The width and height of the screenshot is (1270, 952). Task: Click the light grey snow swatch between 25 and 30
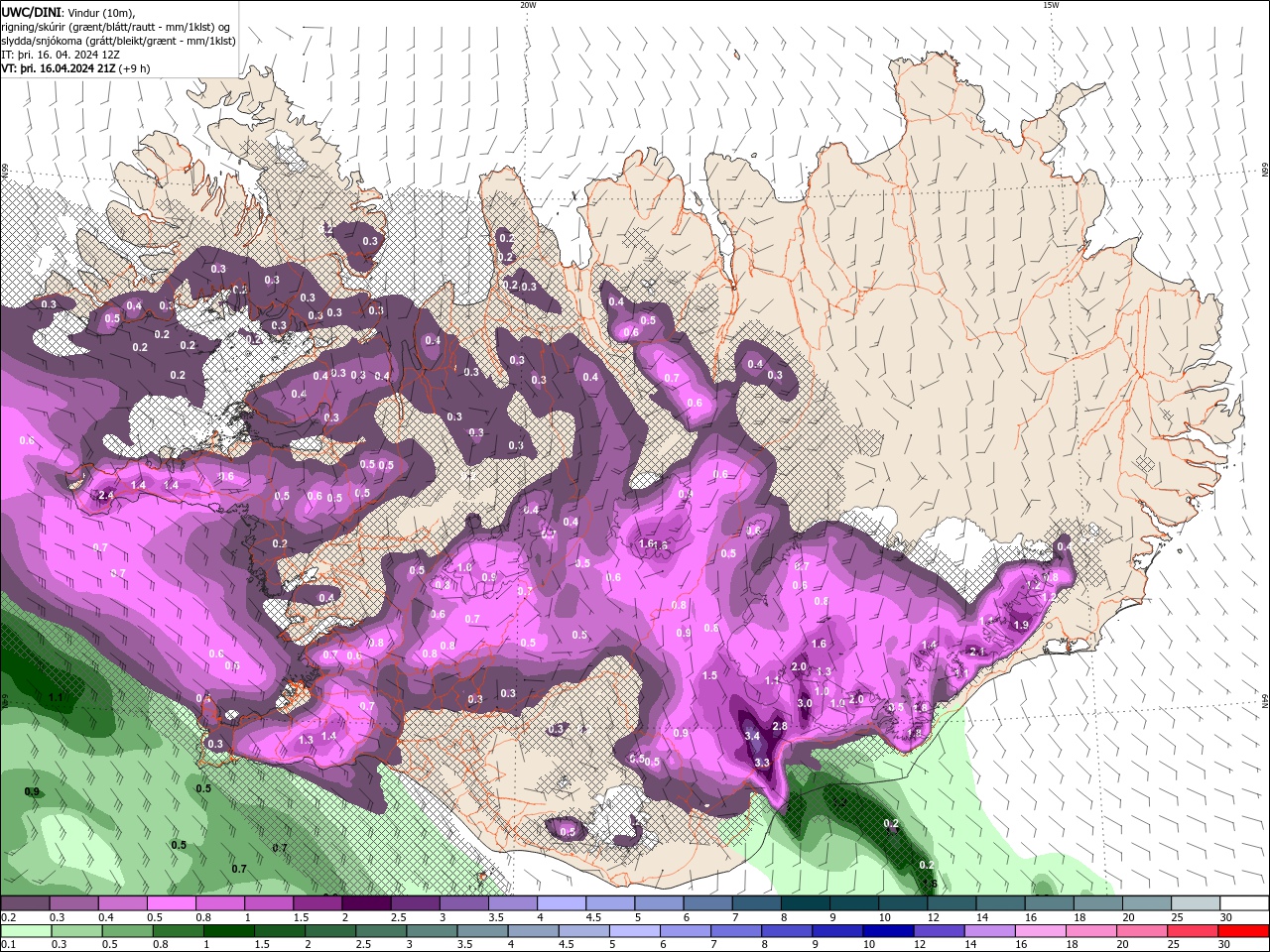click(x=1197, y=903)
